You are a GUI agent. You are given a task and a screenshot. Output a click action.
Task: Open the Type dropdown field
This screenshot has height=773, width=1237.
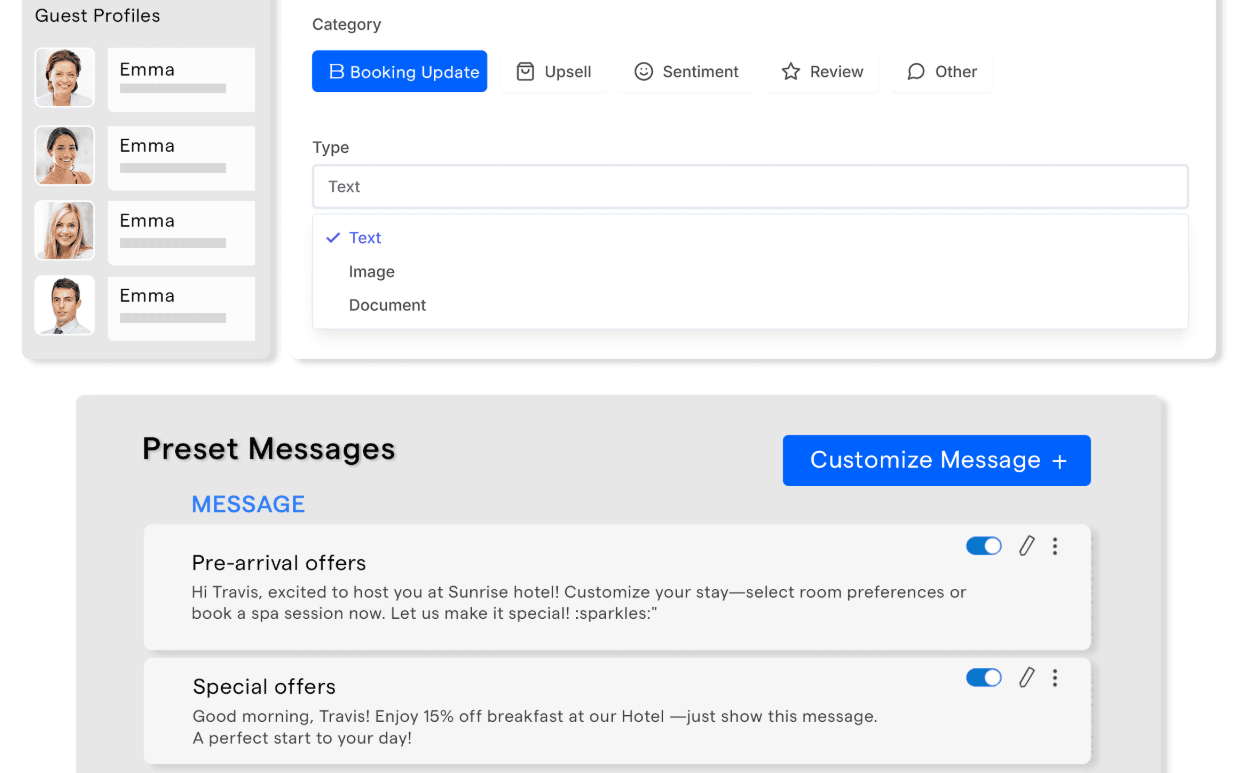[x=750, y=187]
